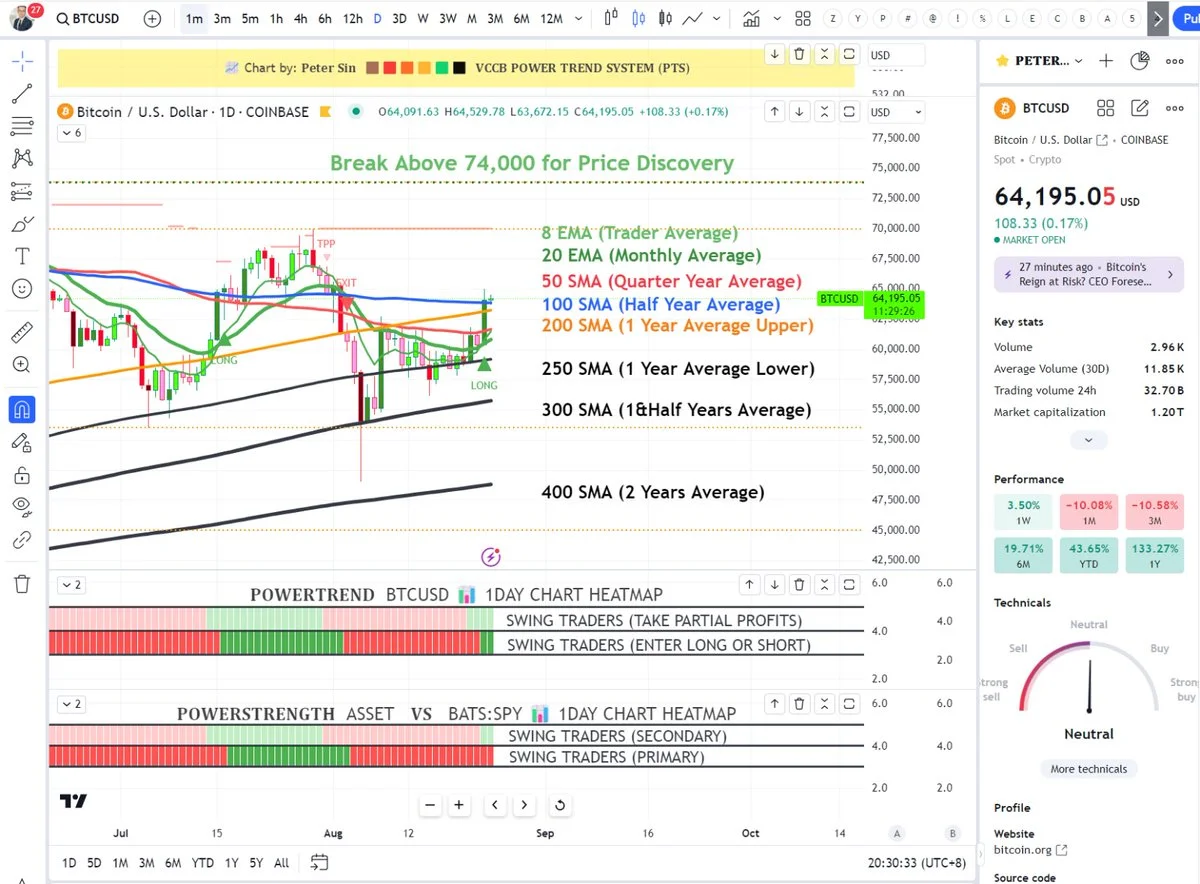Expand the POWERSTRENGTH pane legend 2
1200x884 pixels.
(72, 704)
